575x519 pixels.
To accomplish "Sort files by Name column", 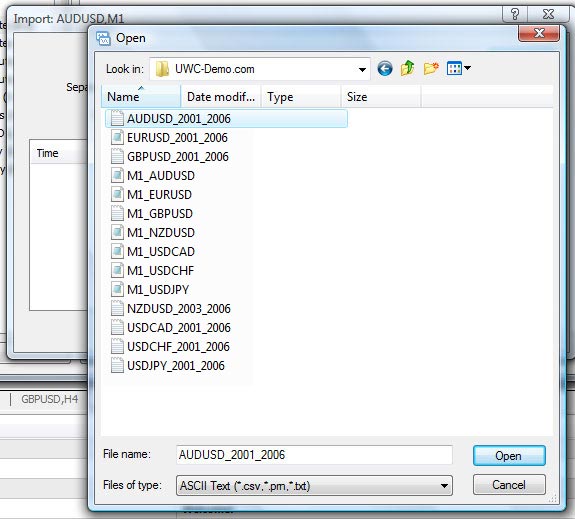I will point(141,96).
